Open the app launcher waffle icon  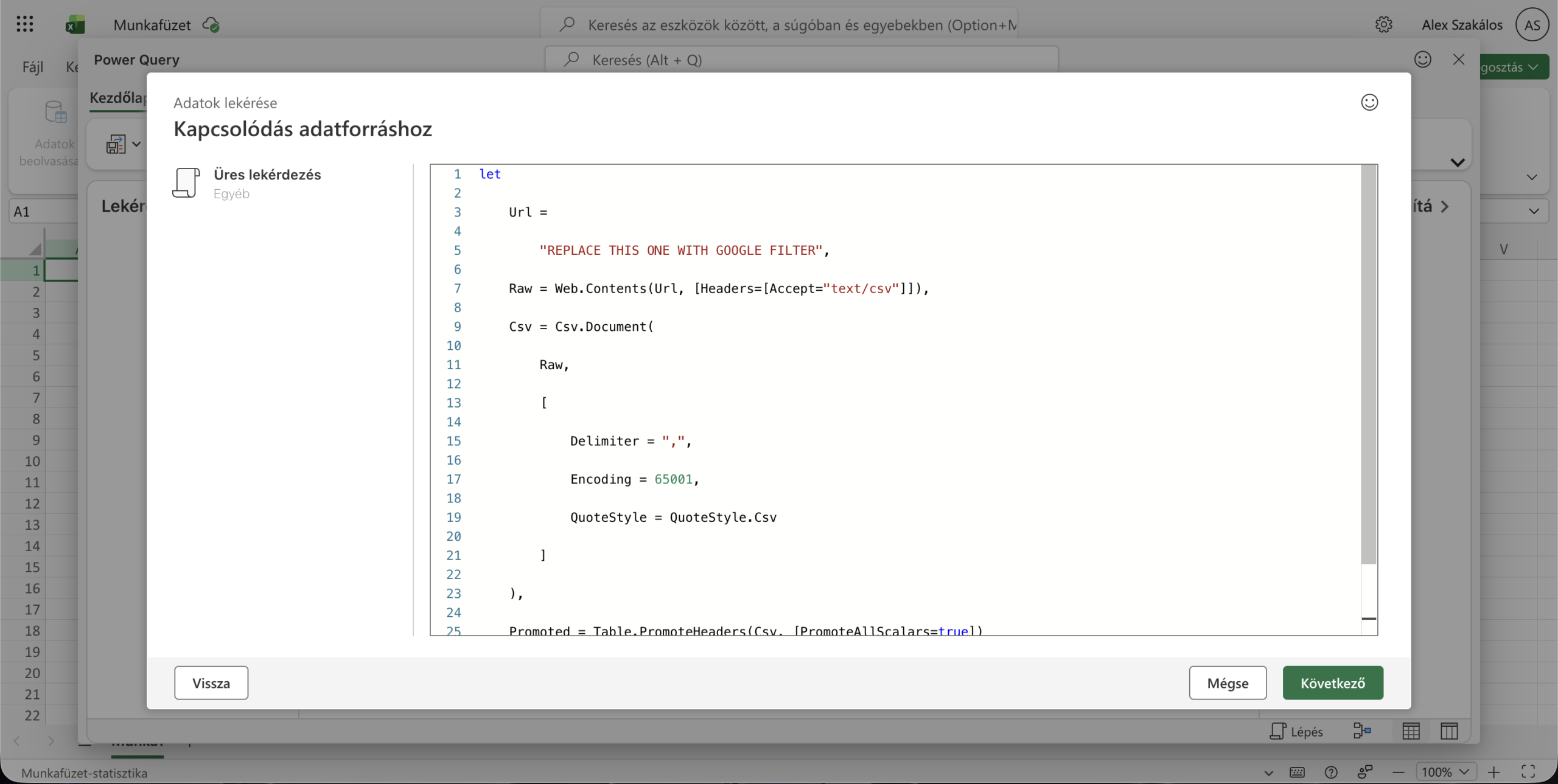tap(25, 24)
